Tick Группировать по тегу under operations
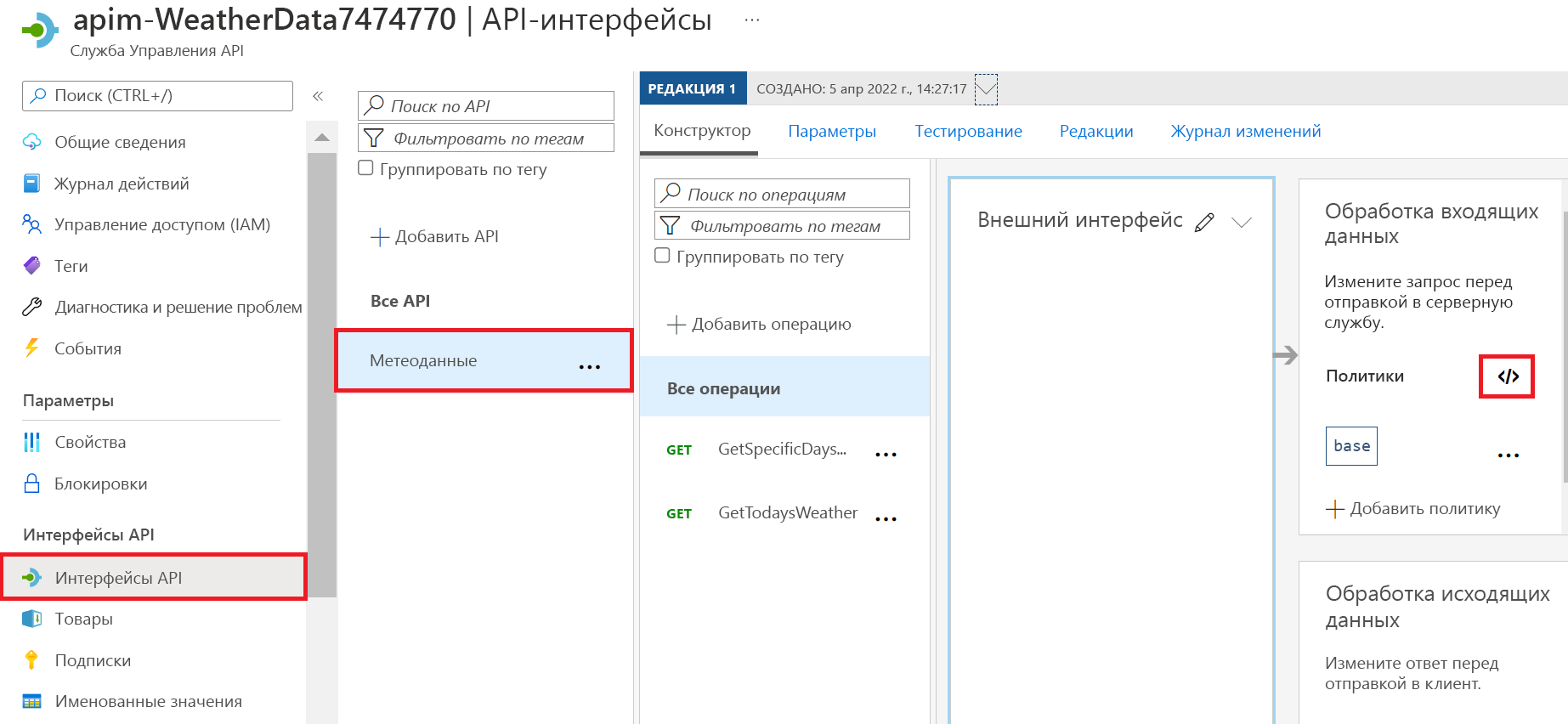 pos(663,256)
